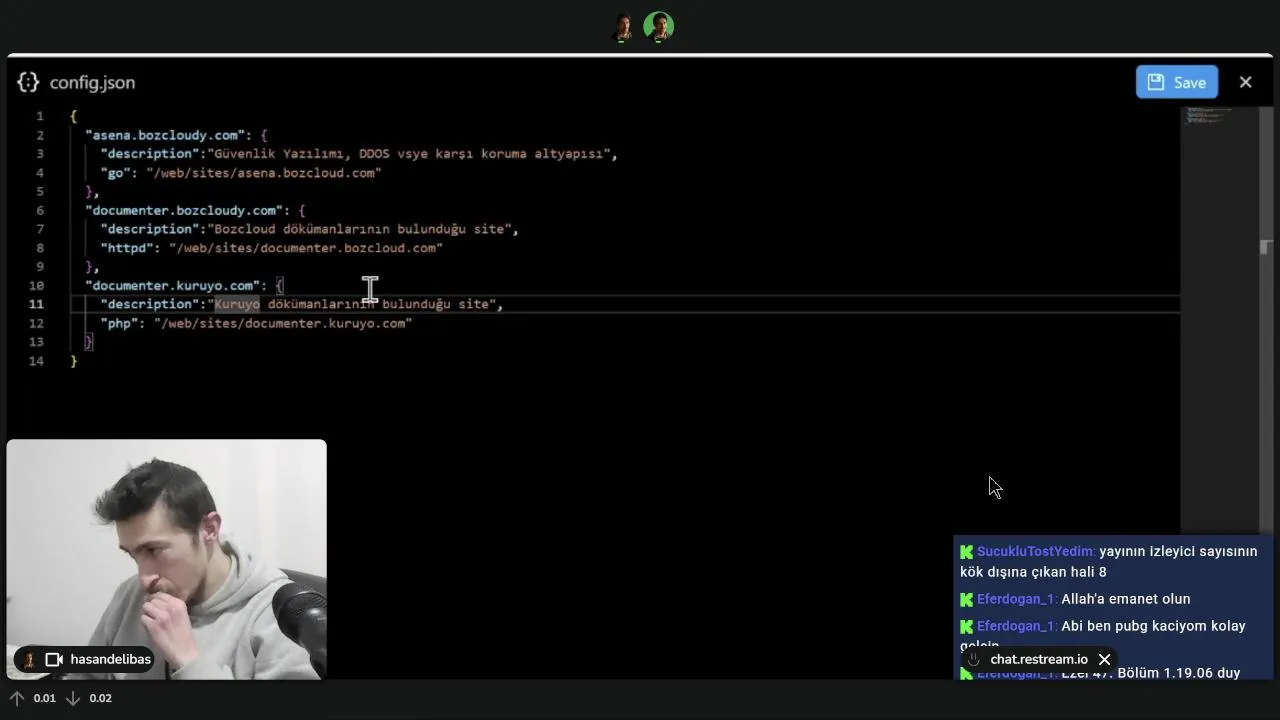This screenshot has width=1280, height=720.
Task: Close the config.json editor
Action: point(1245,82)
